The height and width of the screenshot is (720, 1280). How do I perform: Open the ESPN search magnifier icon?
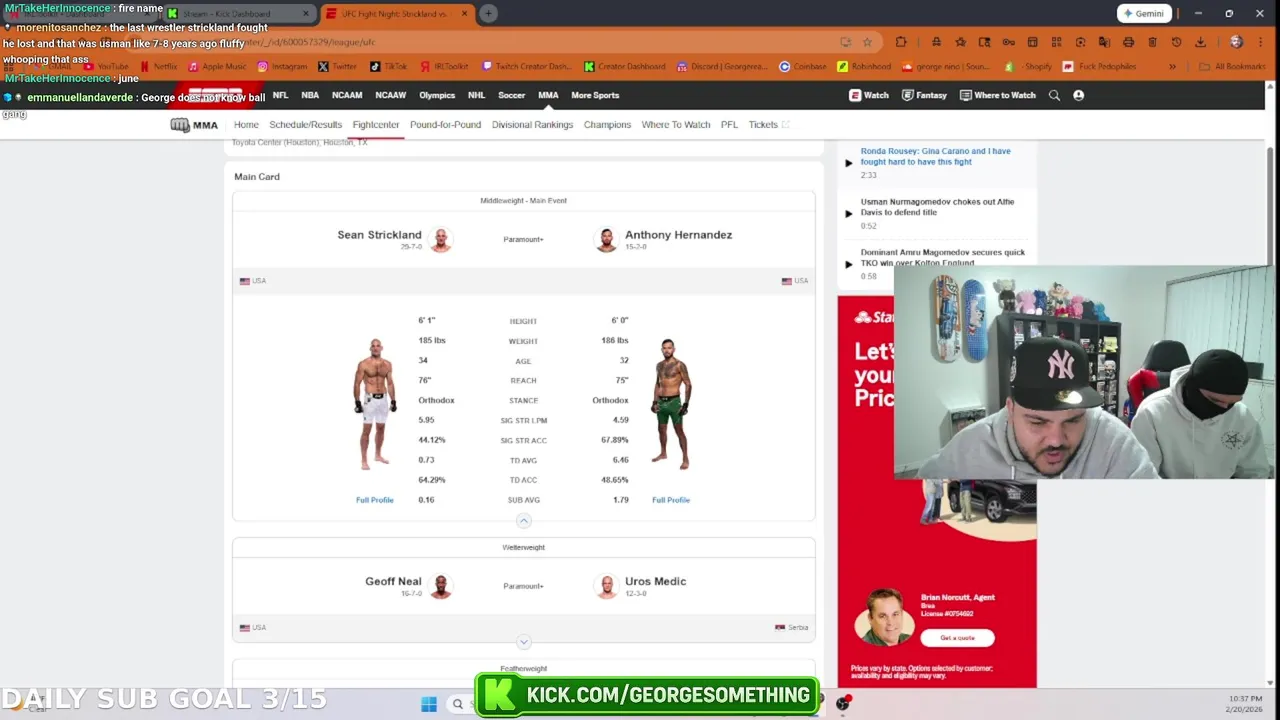[1054, 95]
